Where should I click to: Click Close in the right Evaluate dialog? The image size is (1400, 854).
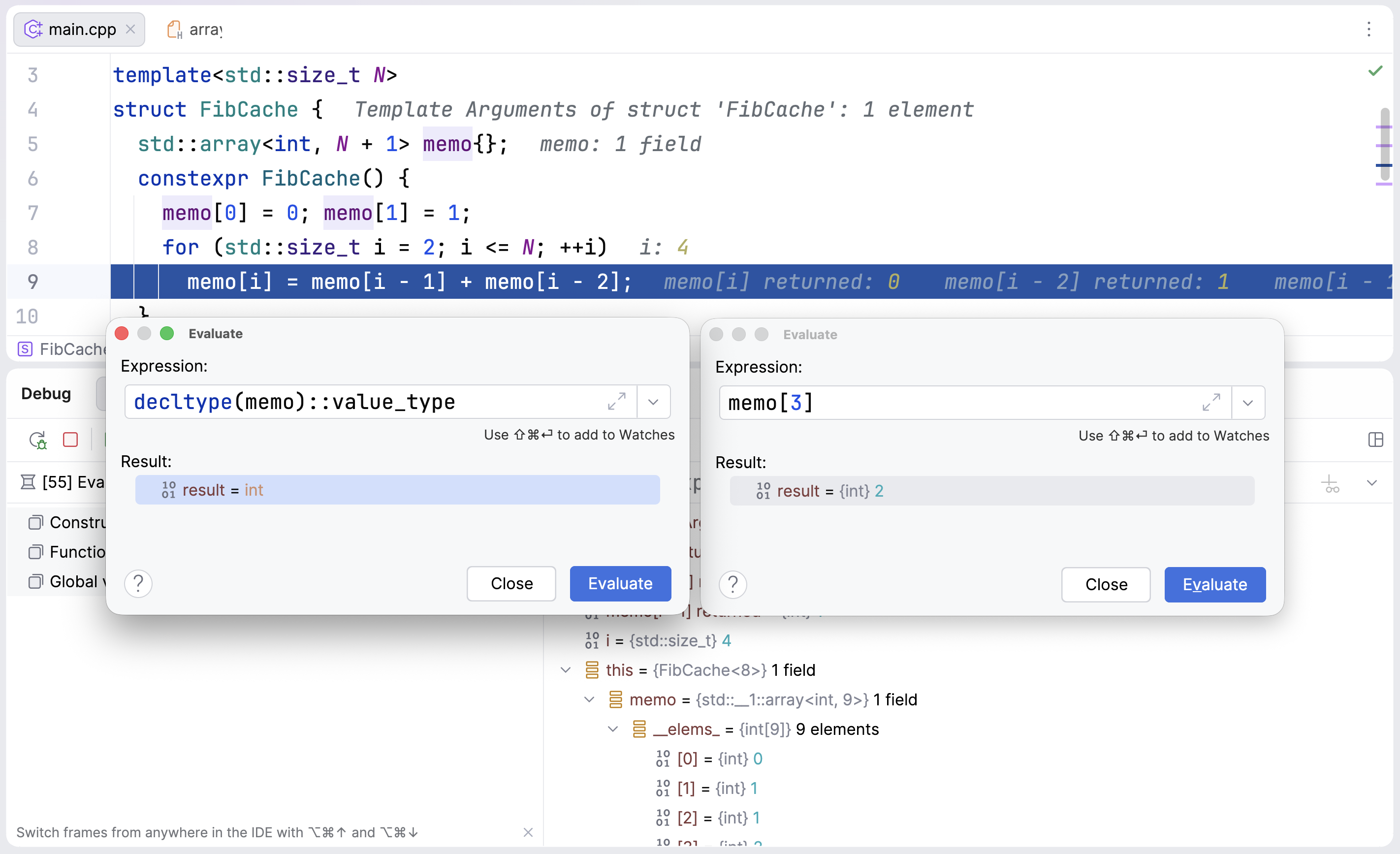[1105, 585]
